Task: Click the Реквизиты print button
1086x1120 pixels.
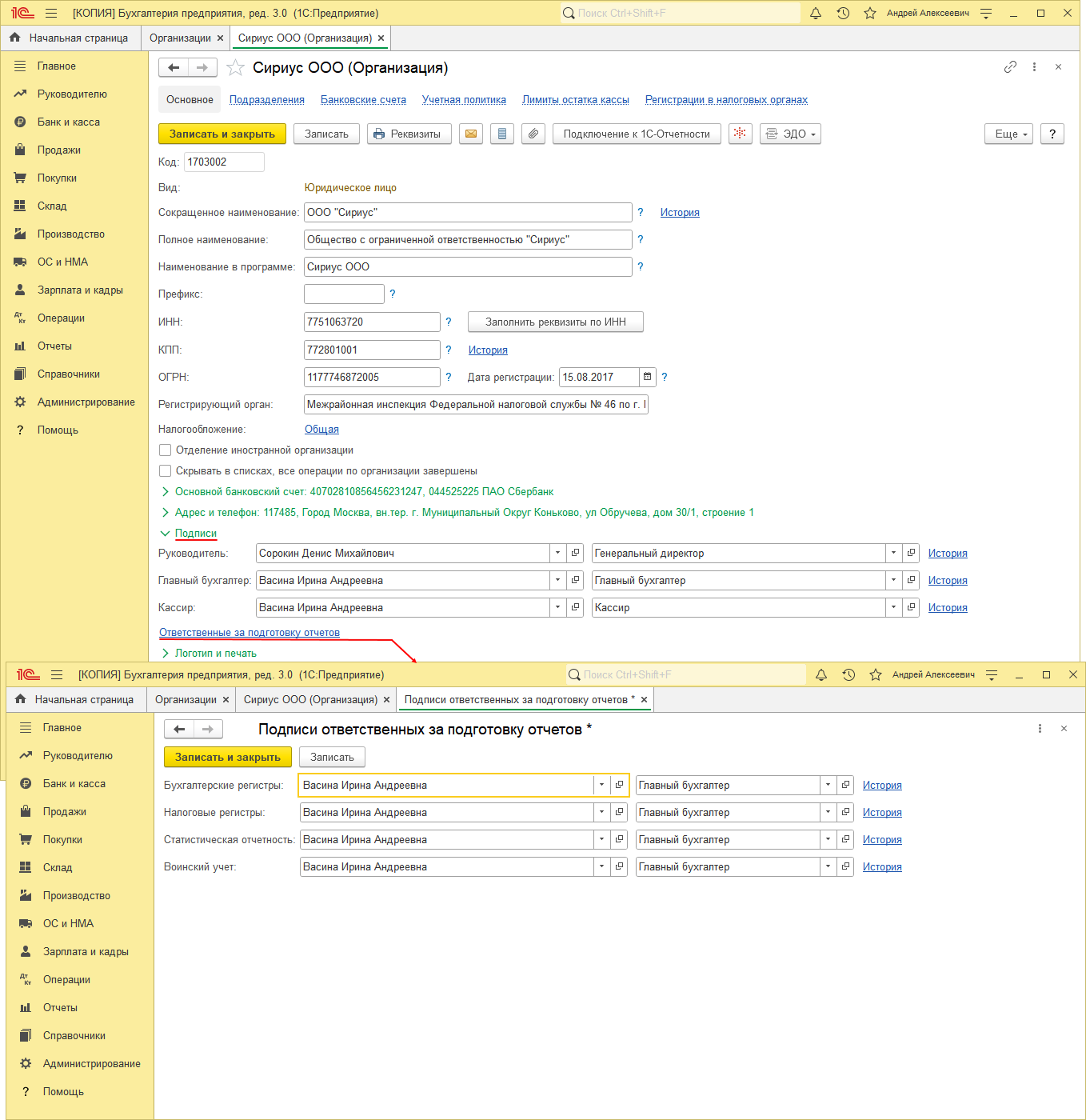Action: [409, 134]
